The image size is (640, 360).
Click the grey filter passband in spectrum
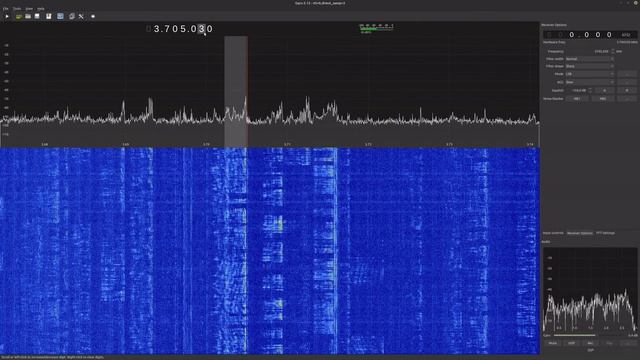tap(236, 91)
